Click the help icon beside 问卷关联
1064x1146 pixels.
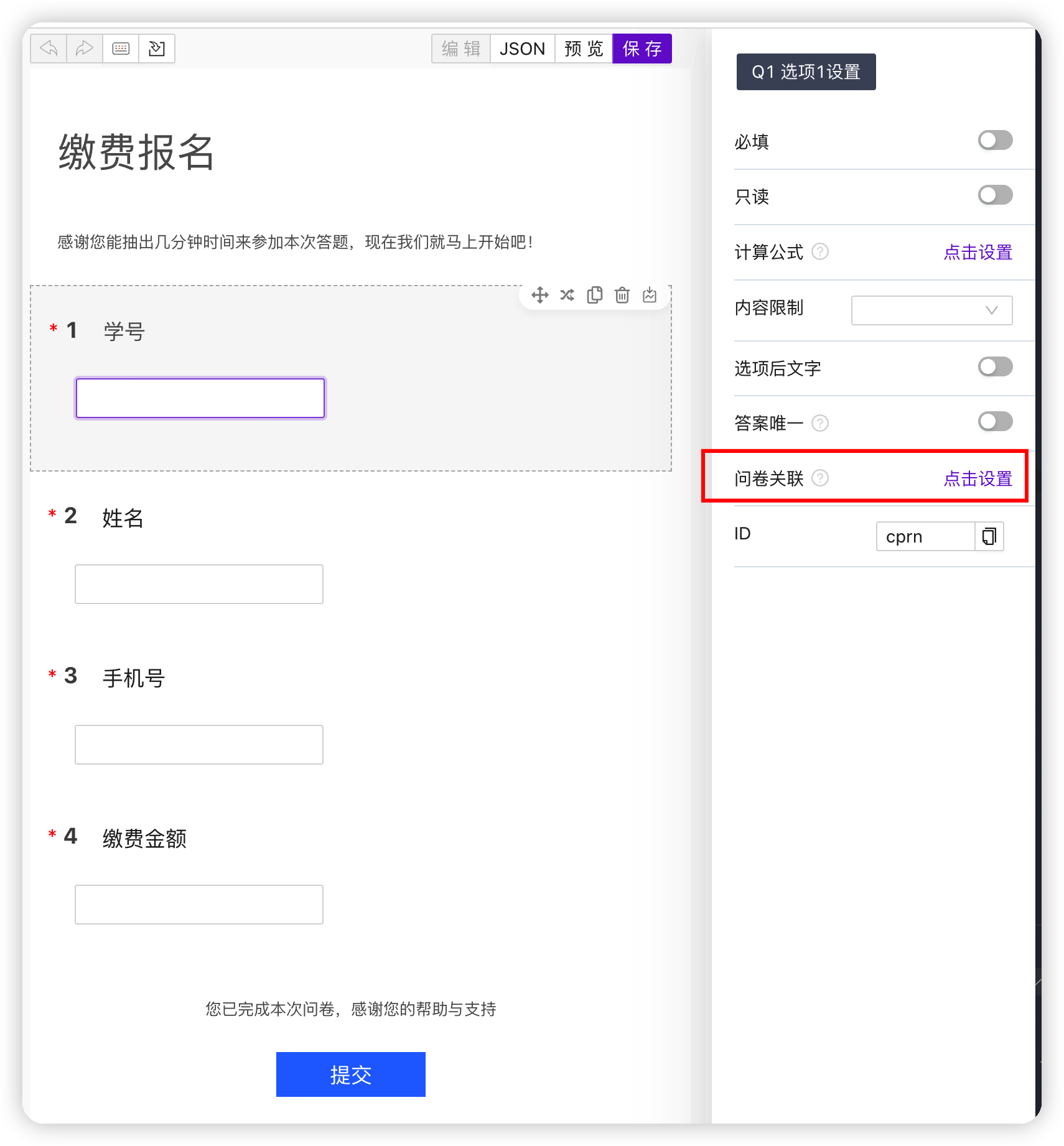point(821,478)
